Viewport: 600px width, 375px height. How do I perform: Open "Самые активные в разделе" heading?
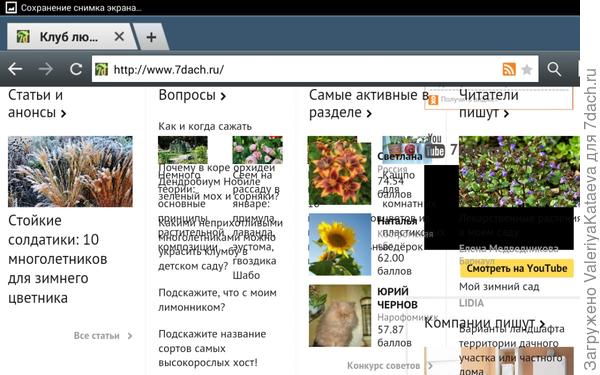[369, 104]
